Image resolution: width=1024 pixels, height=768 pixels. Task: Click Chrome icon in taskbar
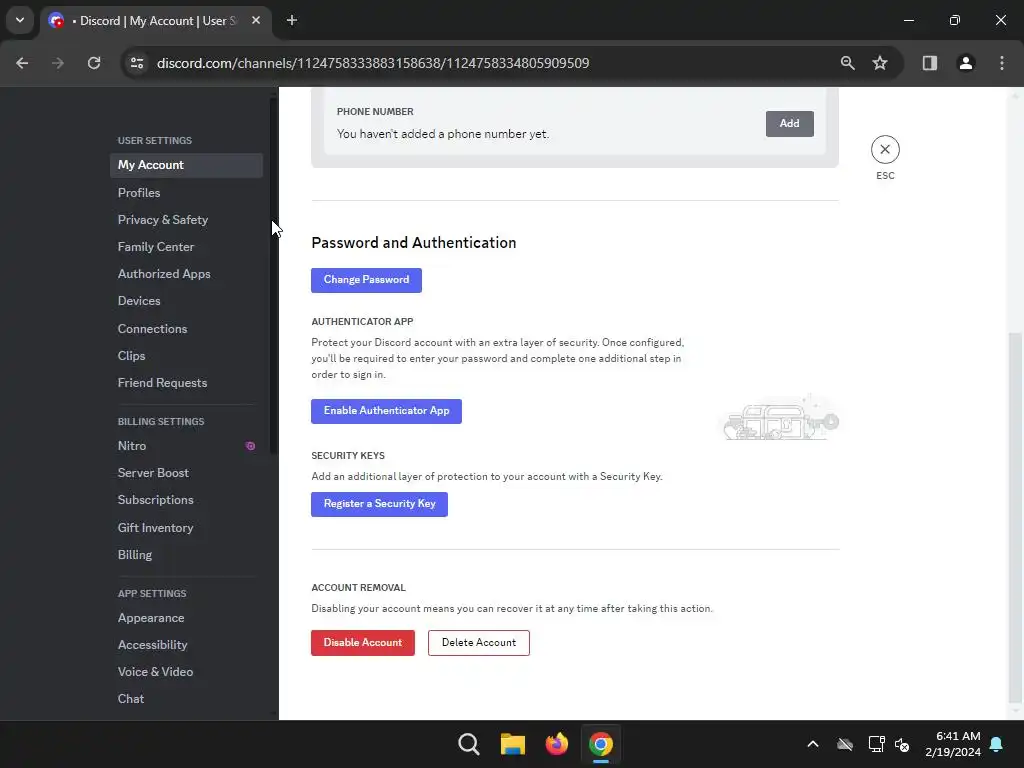[600, 744]
